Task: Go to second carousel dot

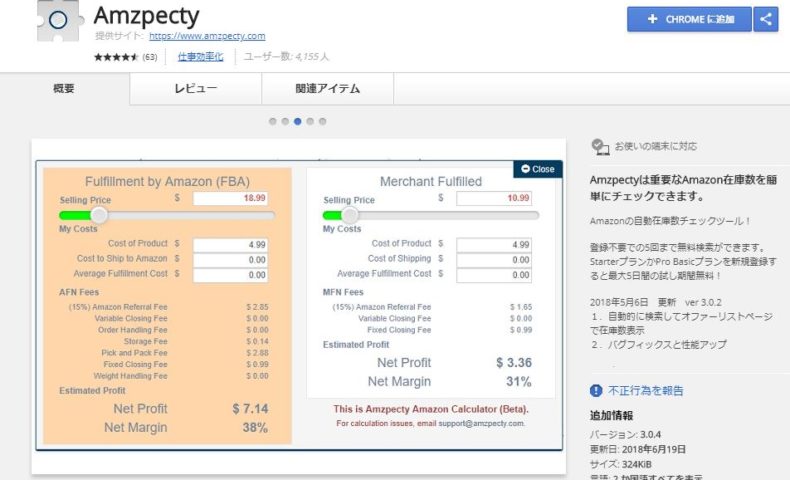Action: click(x=285, y=121)
